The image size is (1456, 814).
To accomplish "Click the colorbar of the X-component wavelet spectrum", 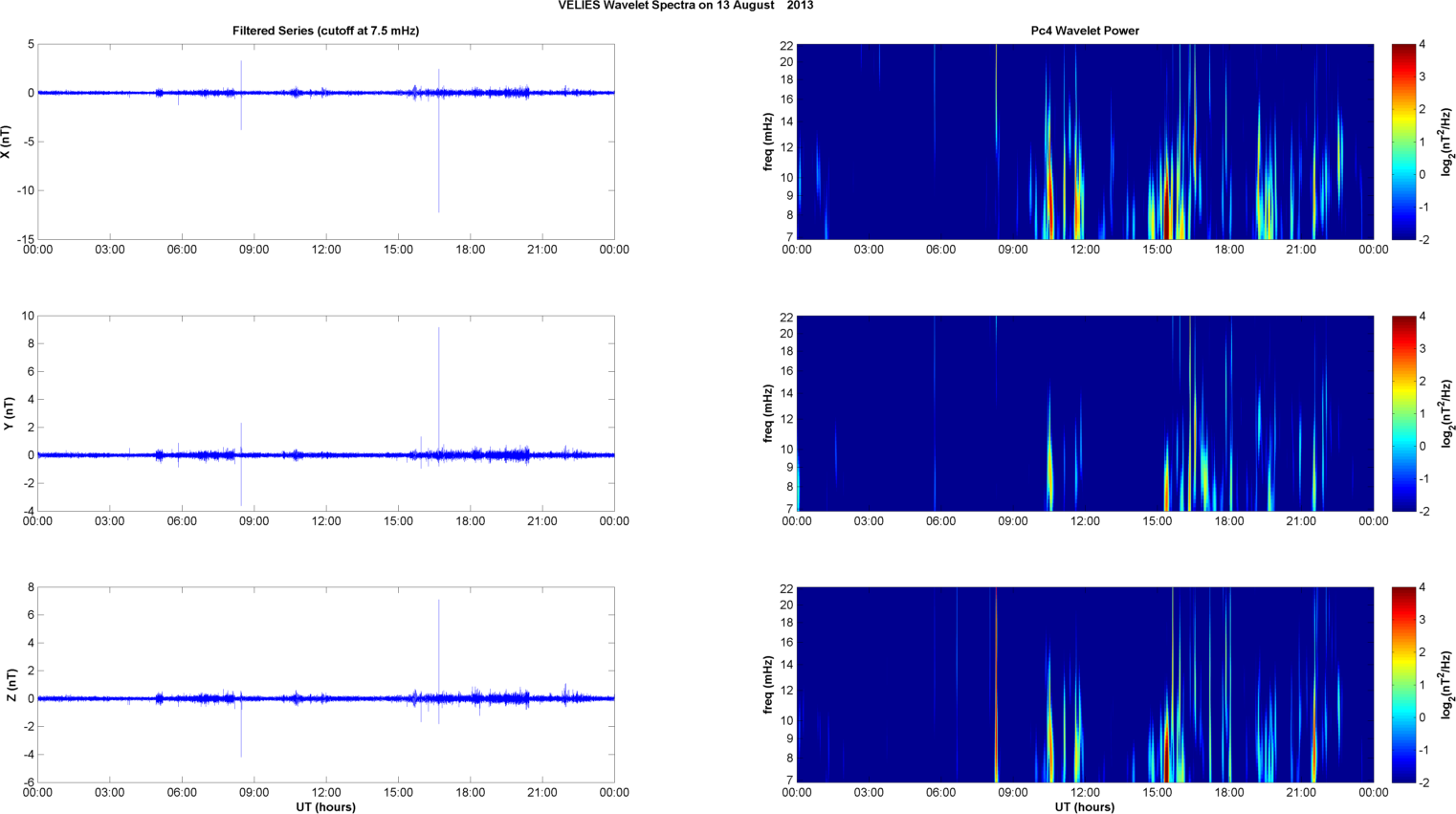I will point(1402,142).
